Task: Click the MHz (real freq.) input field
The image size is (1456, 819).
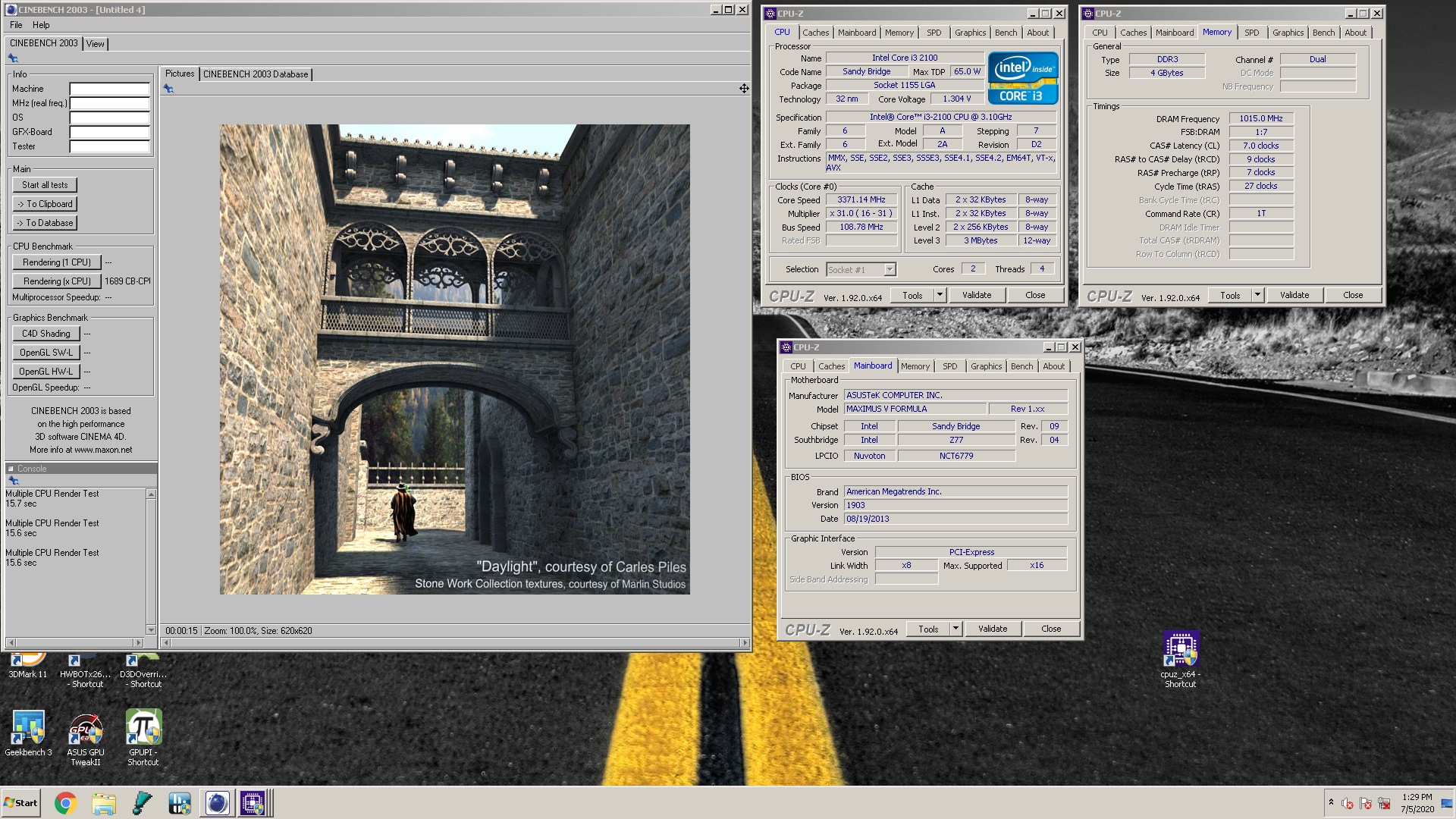Action: click(109, 103)
